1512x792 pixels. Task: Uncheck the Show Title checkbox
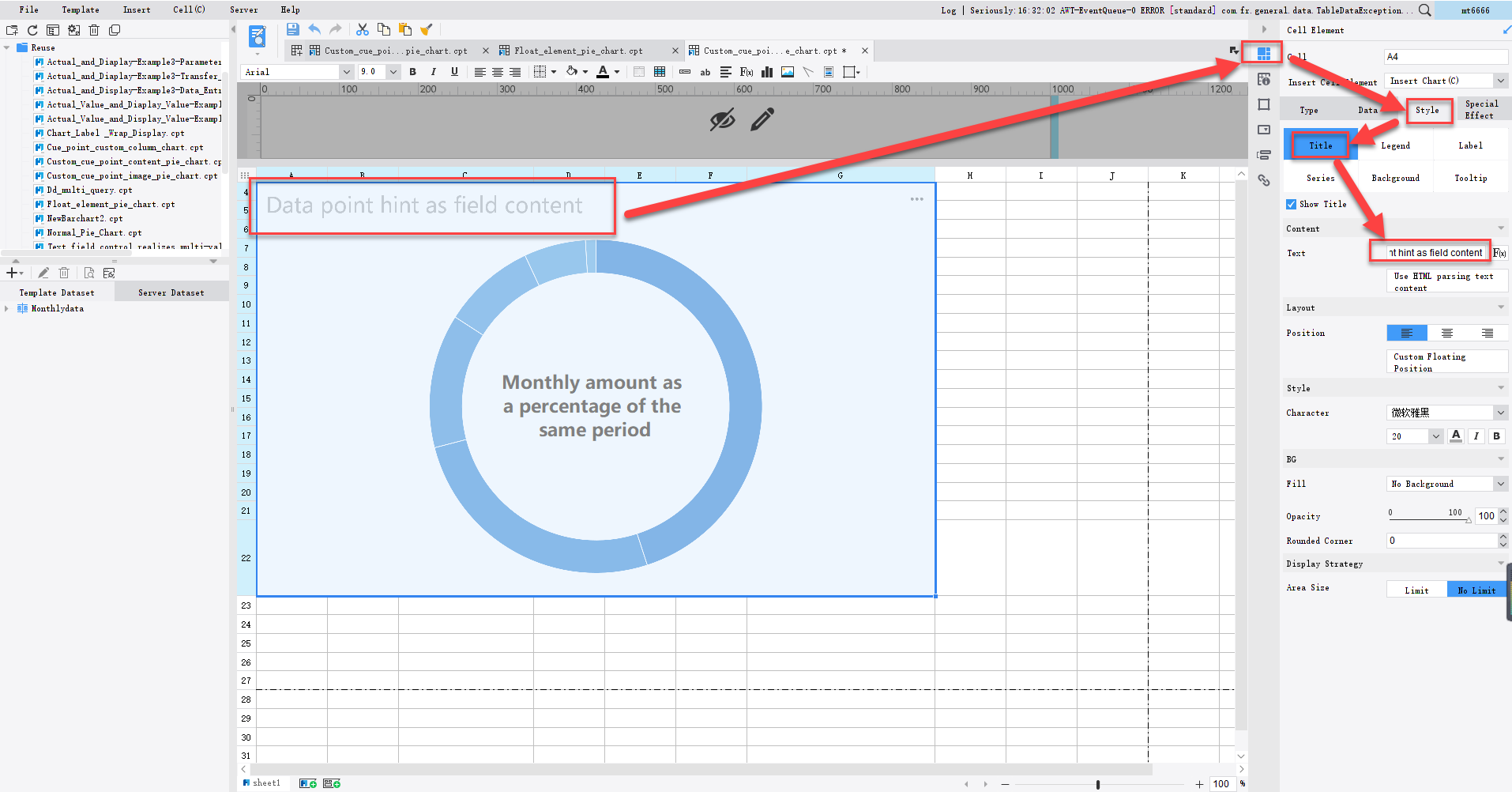[1292, 204]
